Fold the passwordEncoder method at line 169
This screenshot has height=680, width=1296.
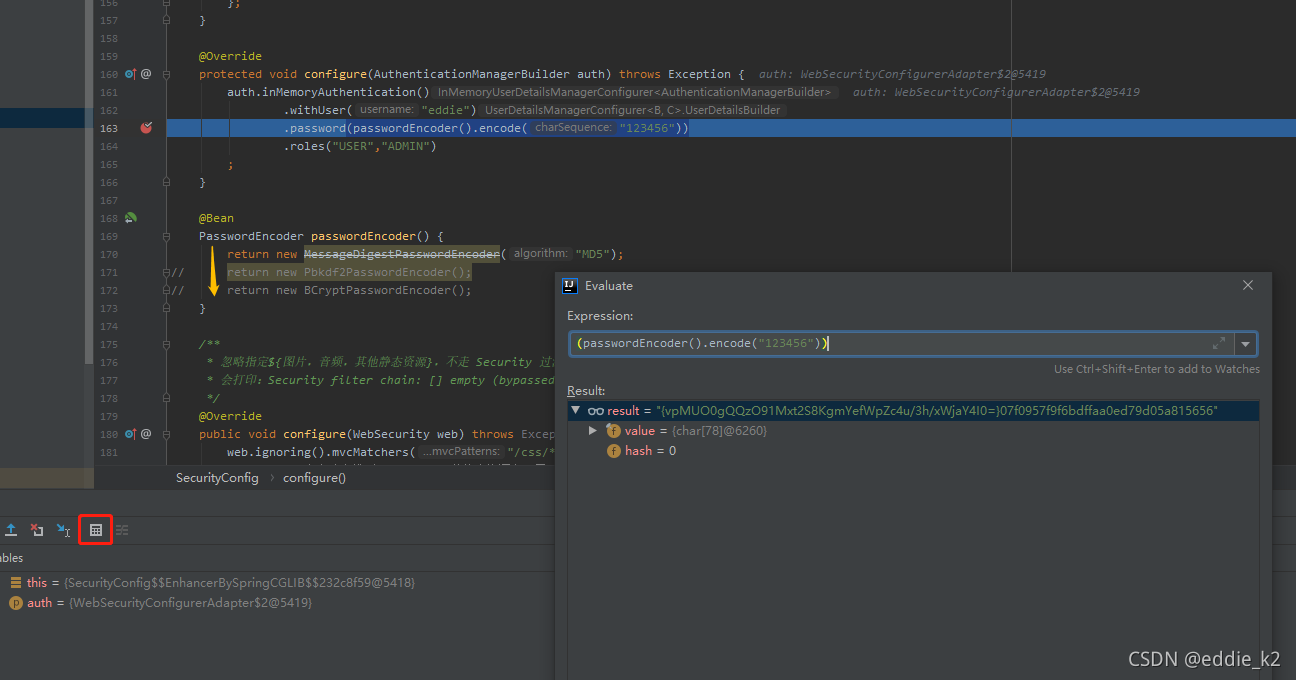(x=168, y=236)
